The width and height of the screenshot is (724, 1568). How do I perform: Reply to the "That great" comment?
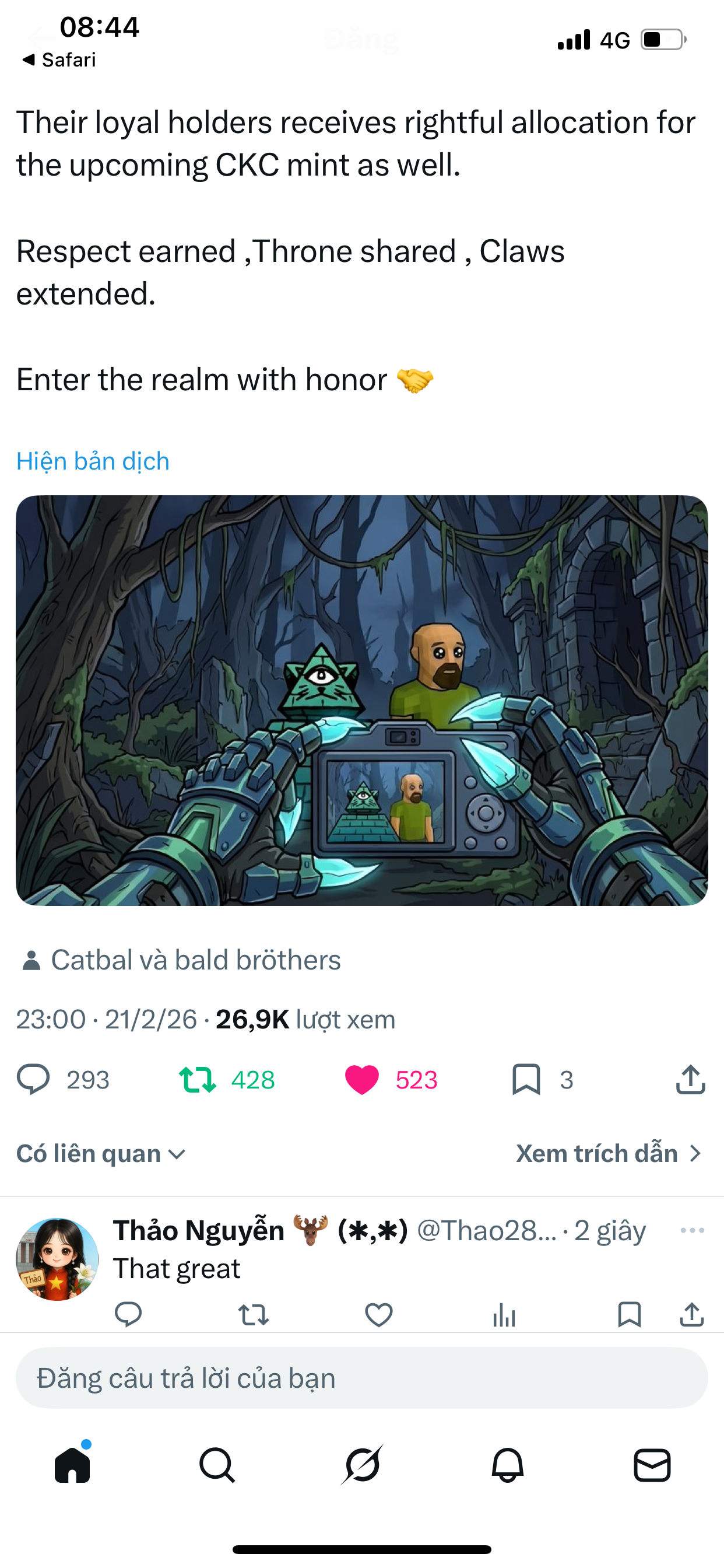coord(128,1314)
